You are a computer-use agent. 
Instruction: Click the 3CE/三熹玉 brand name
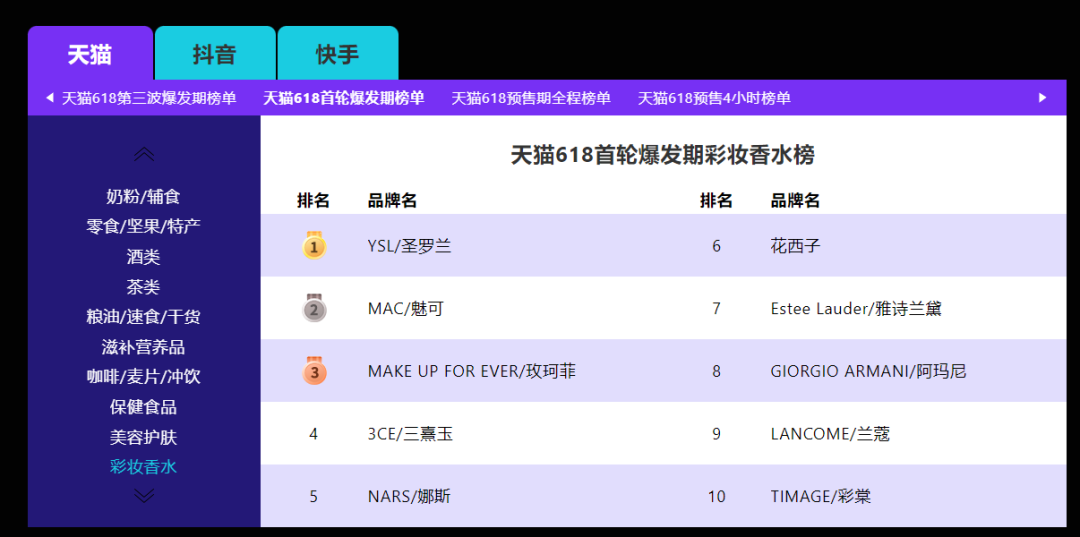tap(411, 434)
